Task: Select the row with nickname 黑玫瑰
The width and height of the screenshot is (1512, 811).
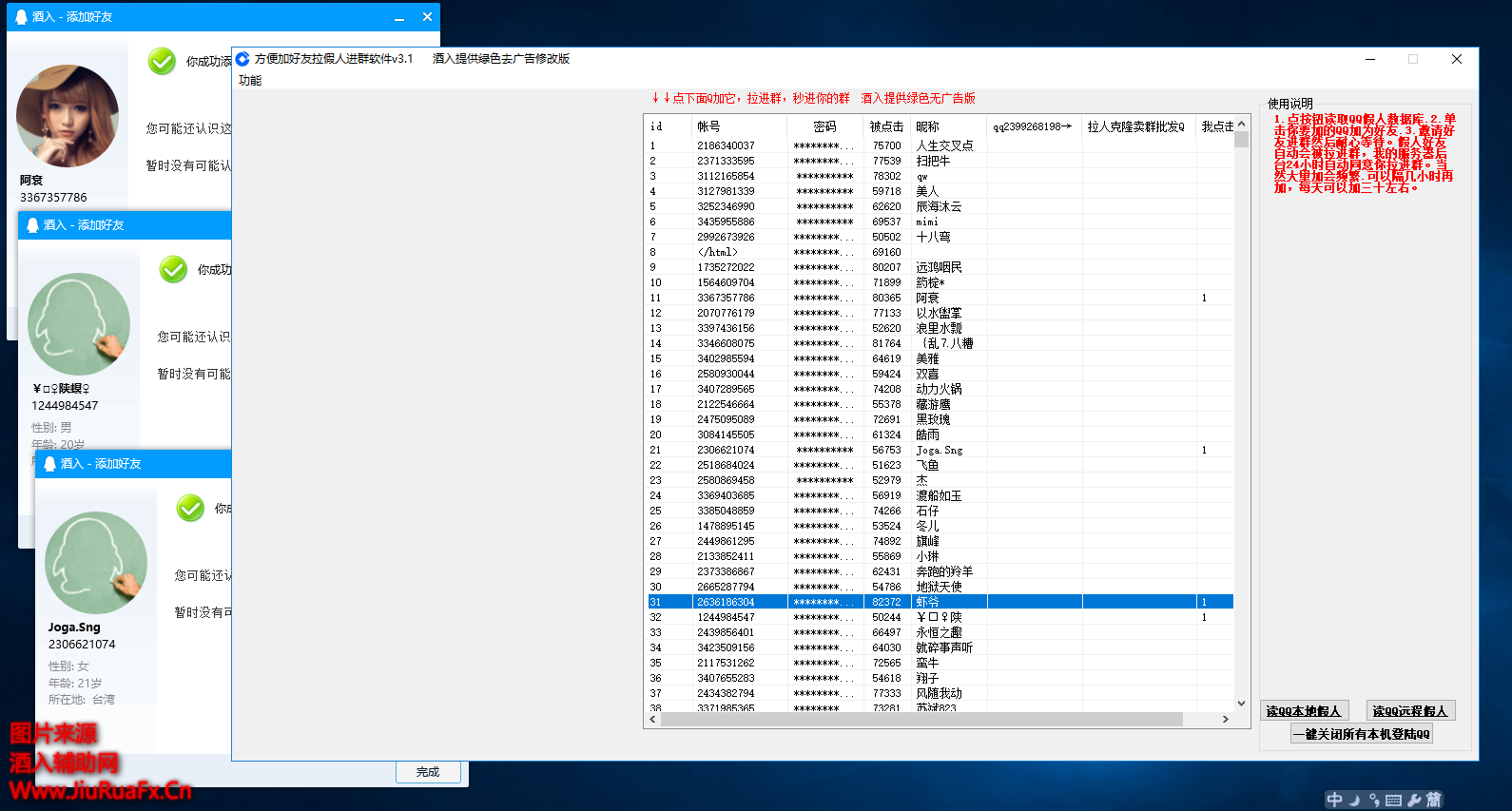Action: tap(939, 419)
